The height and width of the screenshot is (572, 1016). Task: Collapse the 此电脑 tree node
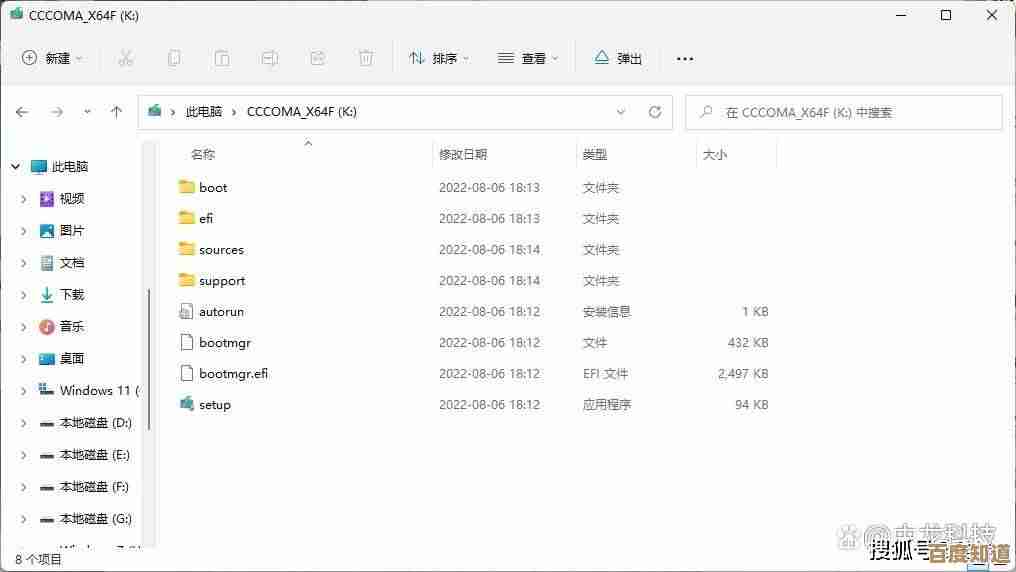tap(15, 167)
